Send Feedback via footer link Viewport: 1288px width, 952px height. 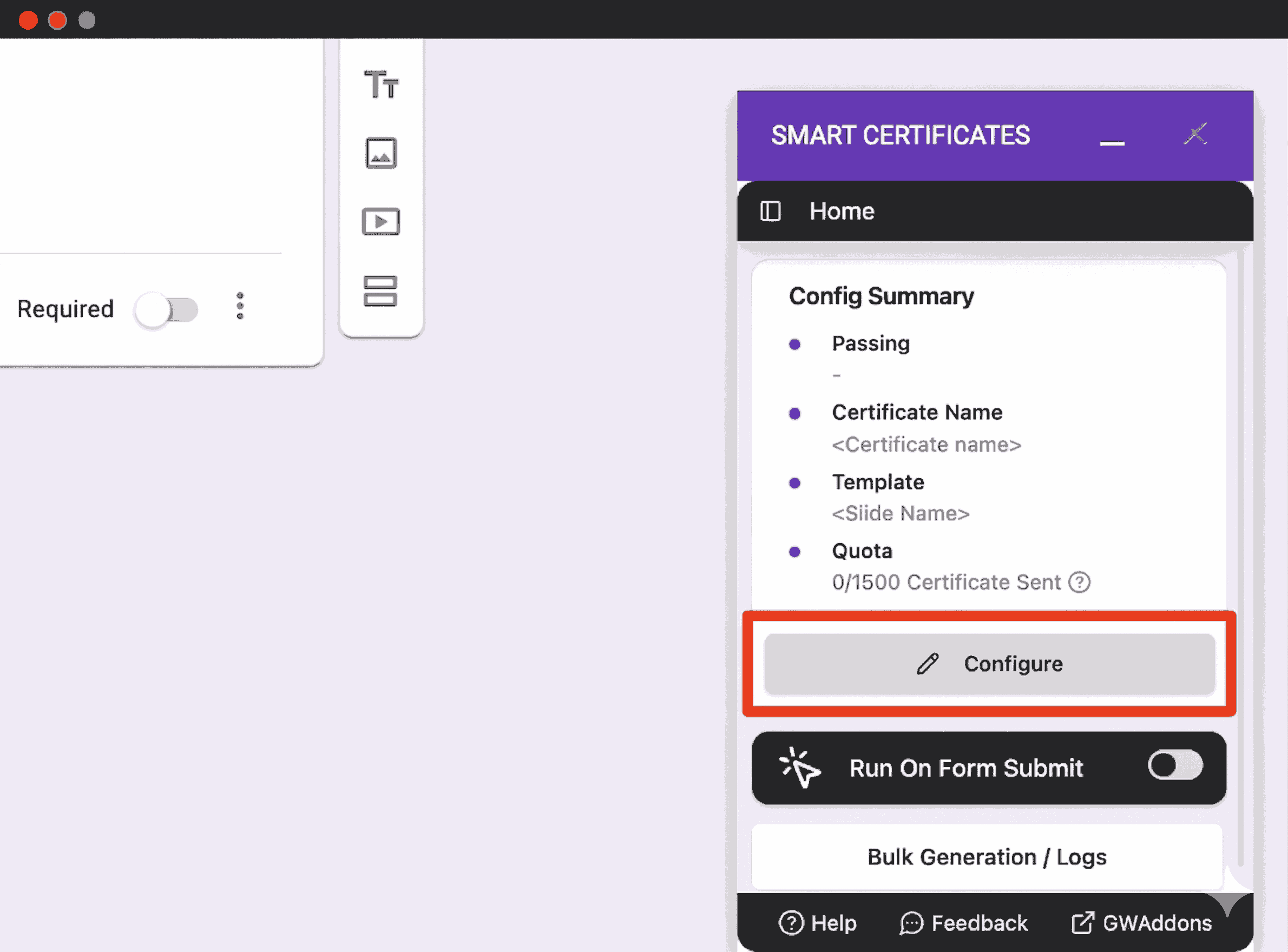[x=963, y=923]
